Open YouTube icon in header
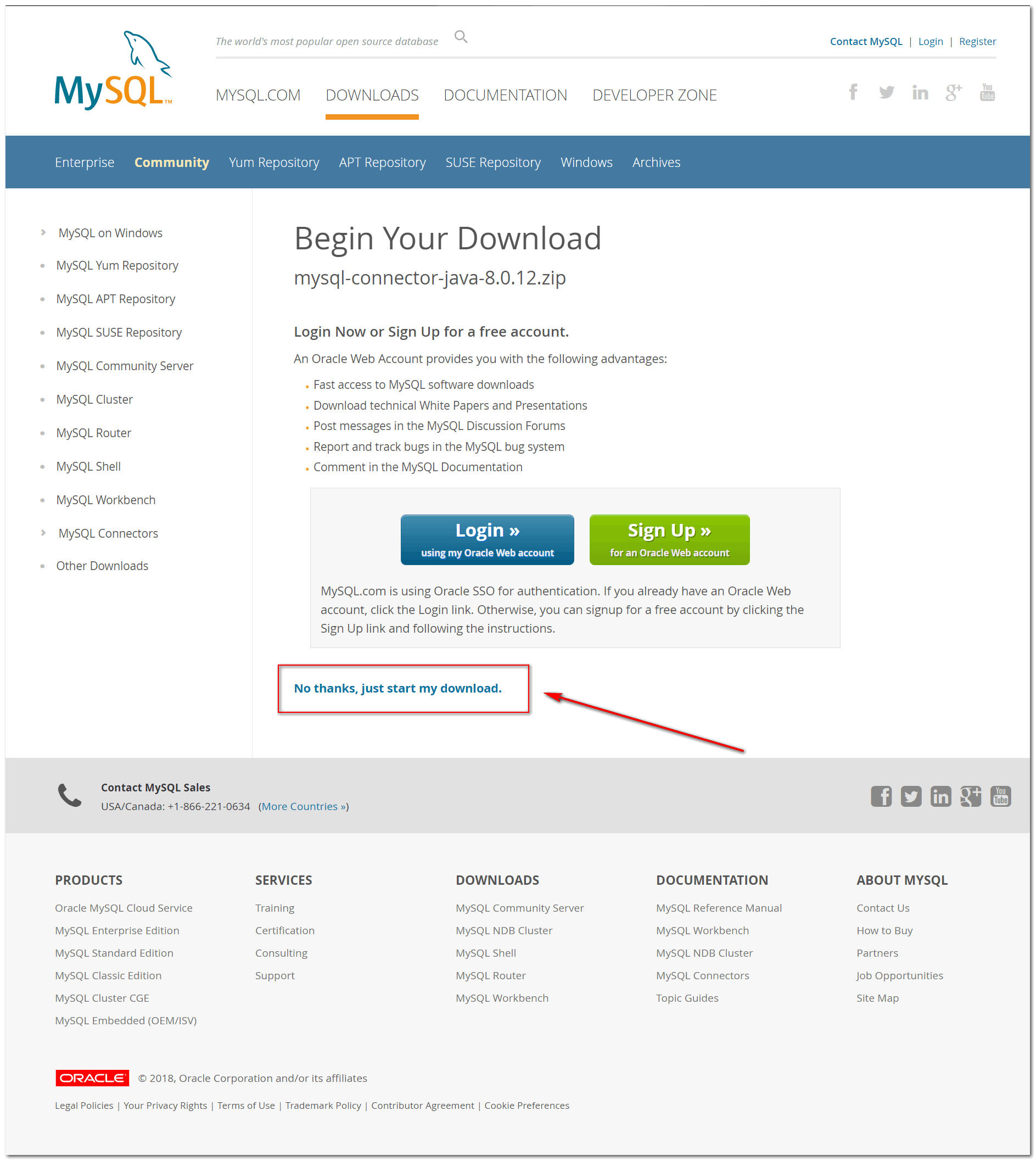This screenshot has height=1161, width=1036. [988, 92]
